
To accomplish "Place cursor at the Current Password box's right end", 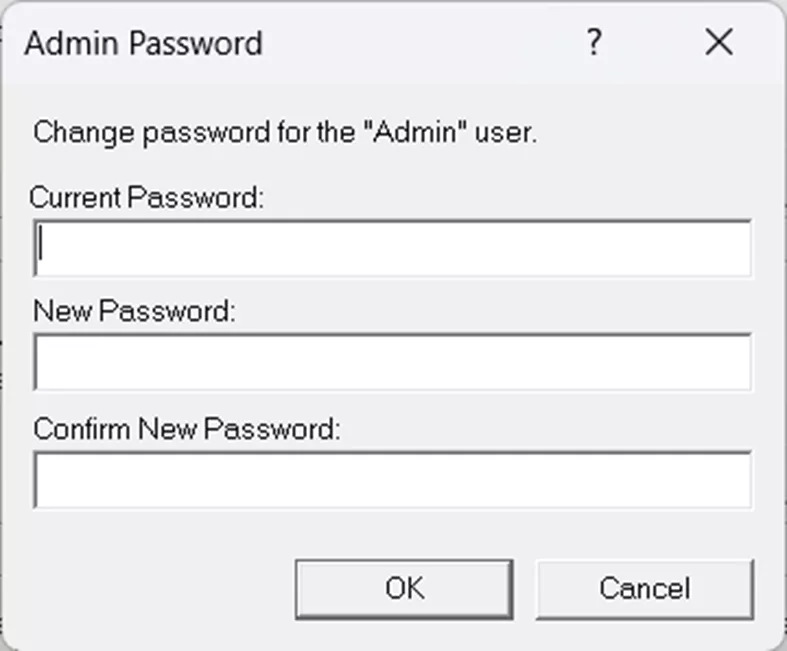I will [x=735, y=248].
